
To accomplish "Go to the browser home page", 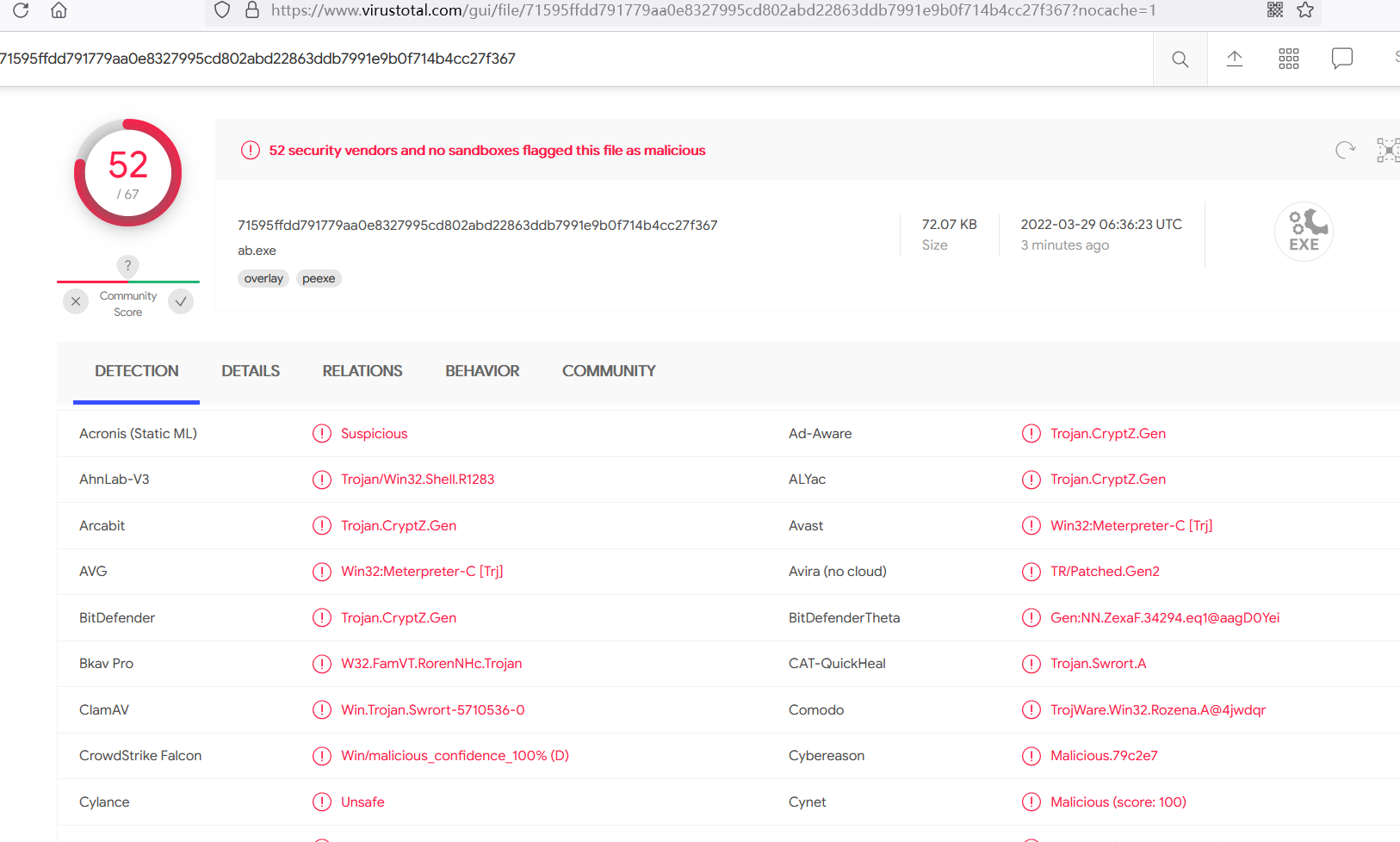I will click(59, 10).
